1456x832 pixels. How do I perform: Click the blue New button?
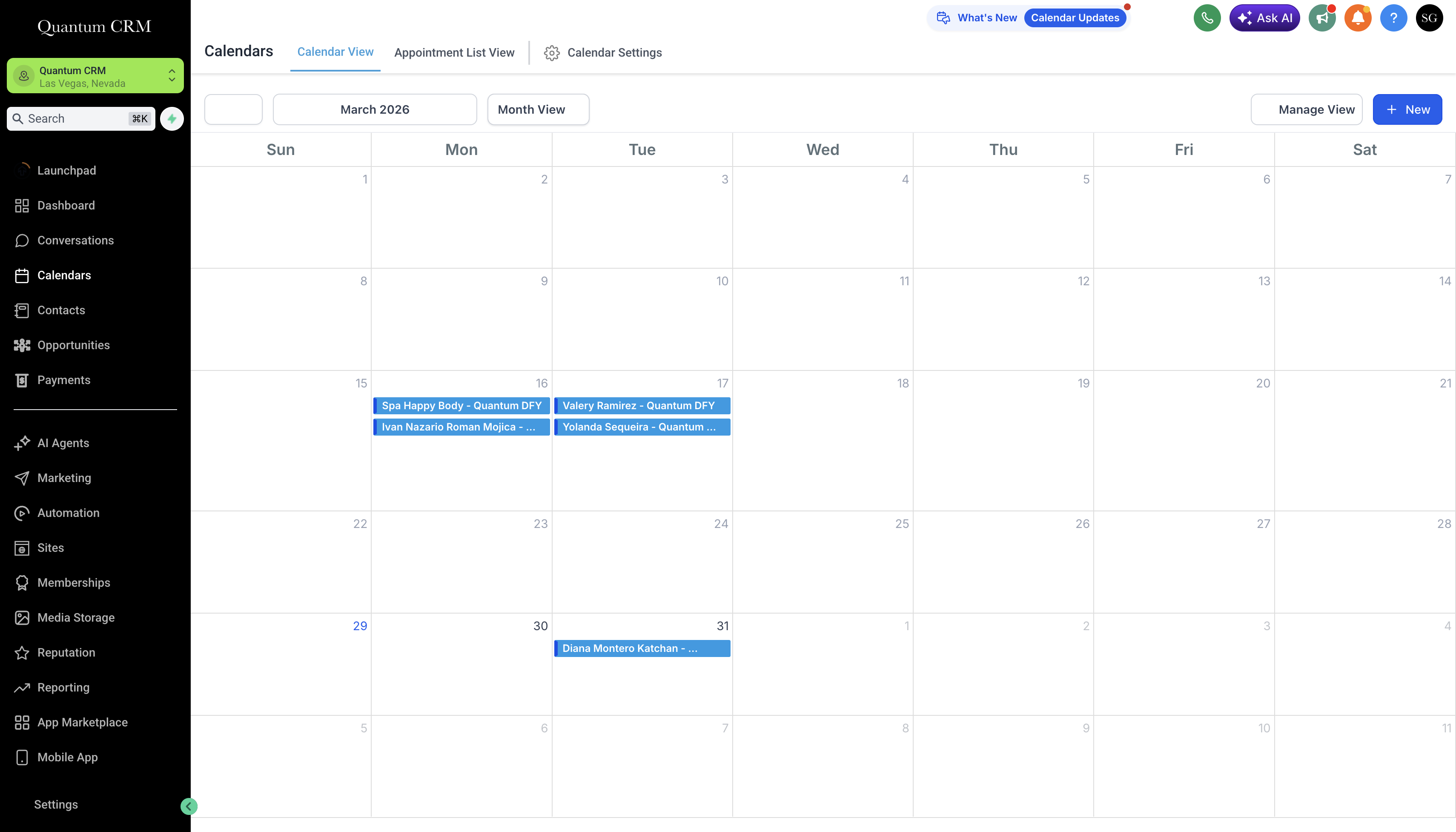[1407, 110]
